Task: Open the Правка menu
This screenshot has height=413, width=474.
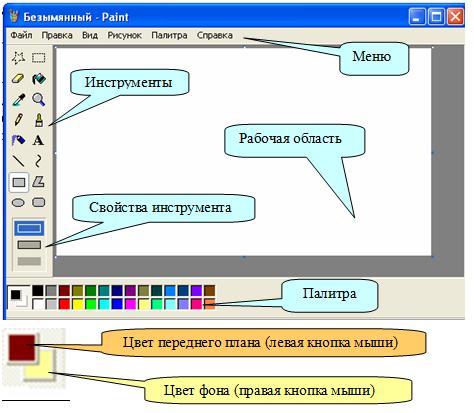Action: [x=57, y=35]
